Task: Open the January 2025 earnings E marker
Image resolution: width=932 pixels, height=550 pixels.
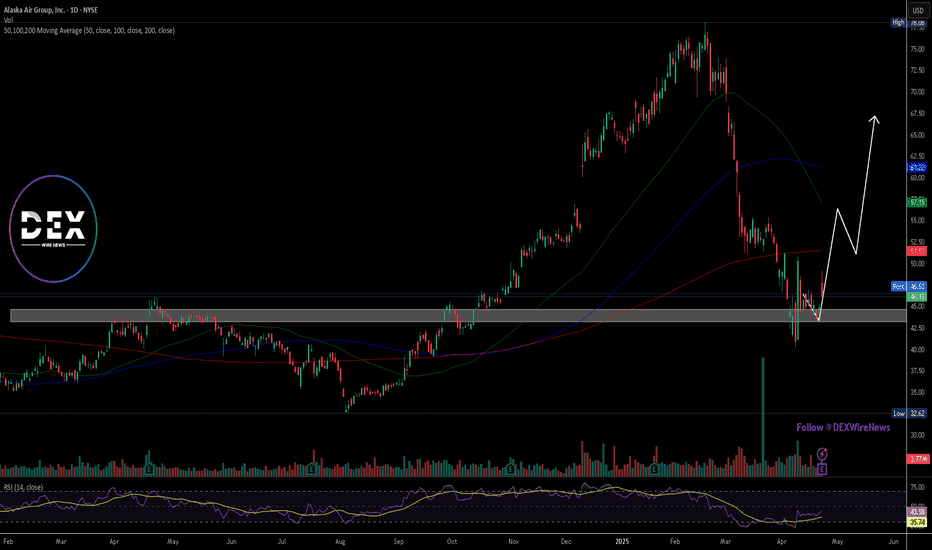Action: (x=654, y=469)
